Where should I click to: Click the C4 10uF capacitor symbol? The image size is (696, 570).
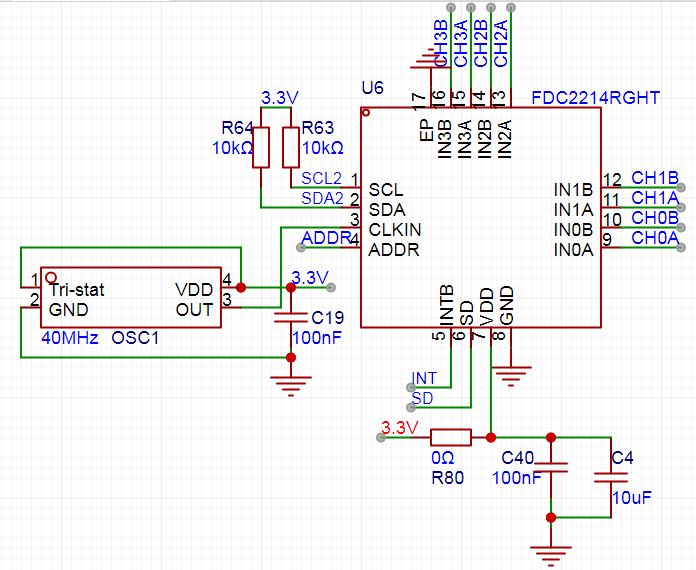coord(610,478)
